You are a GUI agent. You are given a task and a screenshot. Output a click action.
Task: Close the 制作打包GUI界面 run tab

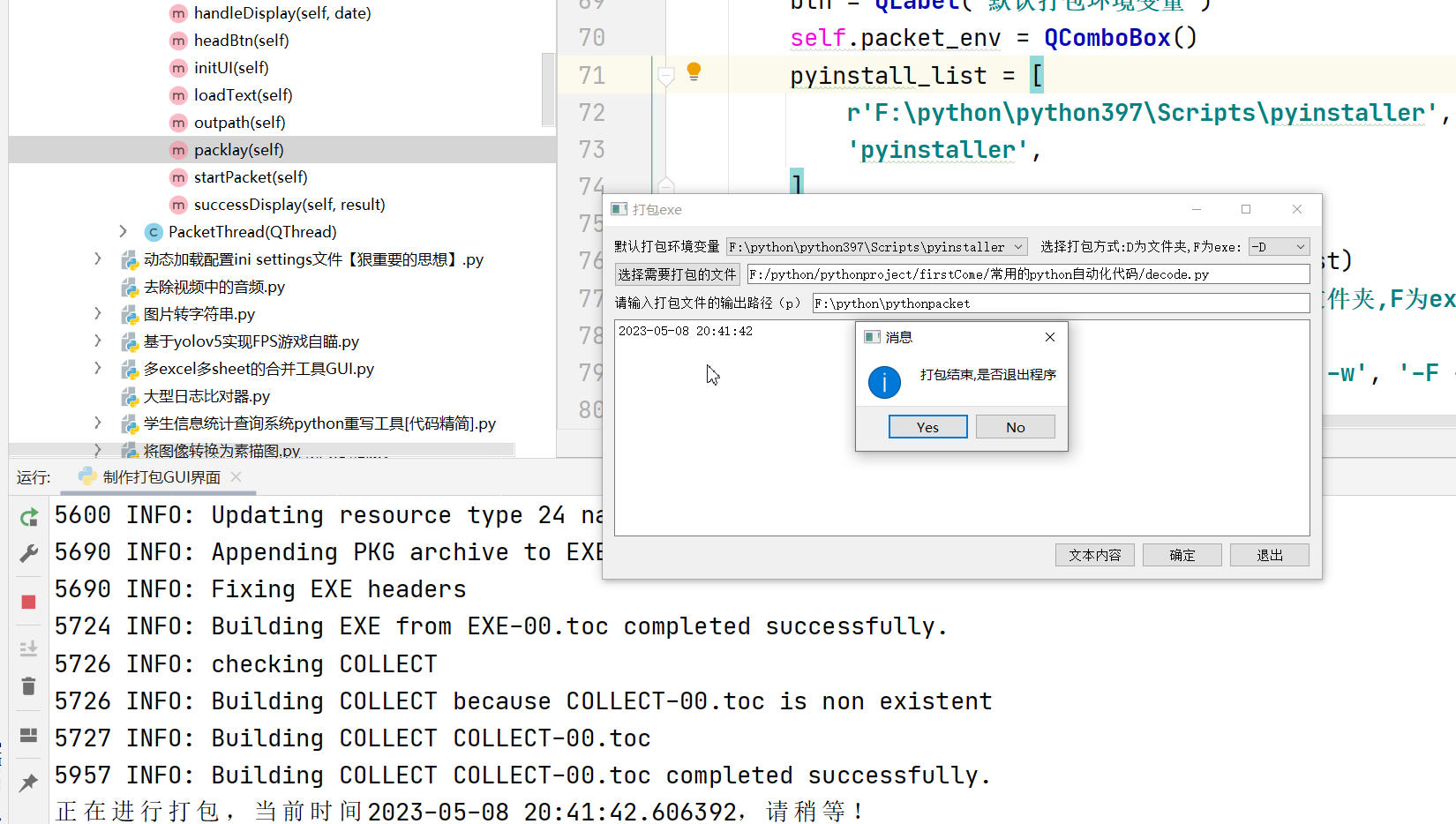[236, 476]
